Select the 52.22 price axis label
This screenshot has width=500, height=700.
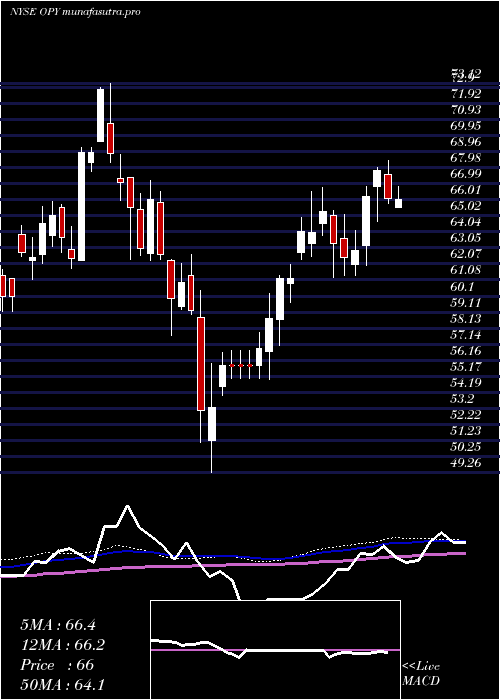(466, 415)
